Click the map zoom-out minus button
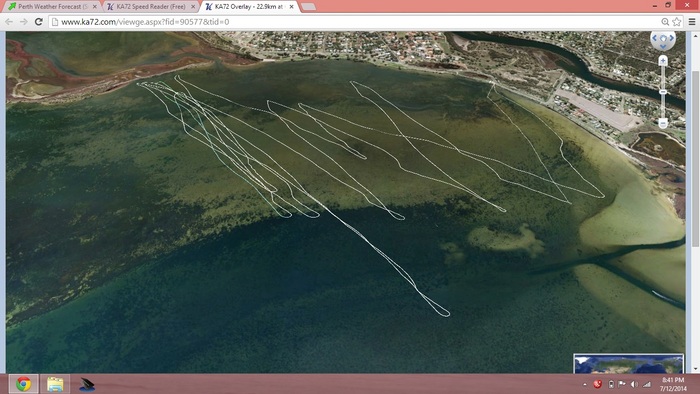The height and width of the screenshot is (394, 700). coord(663,123)
